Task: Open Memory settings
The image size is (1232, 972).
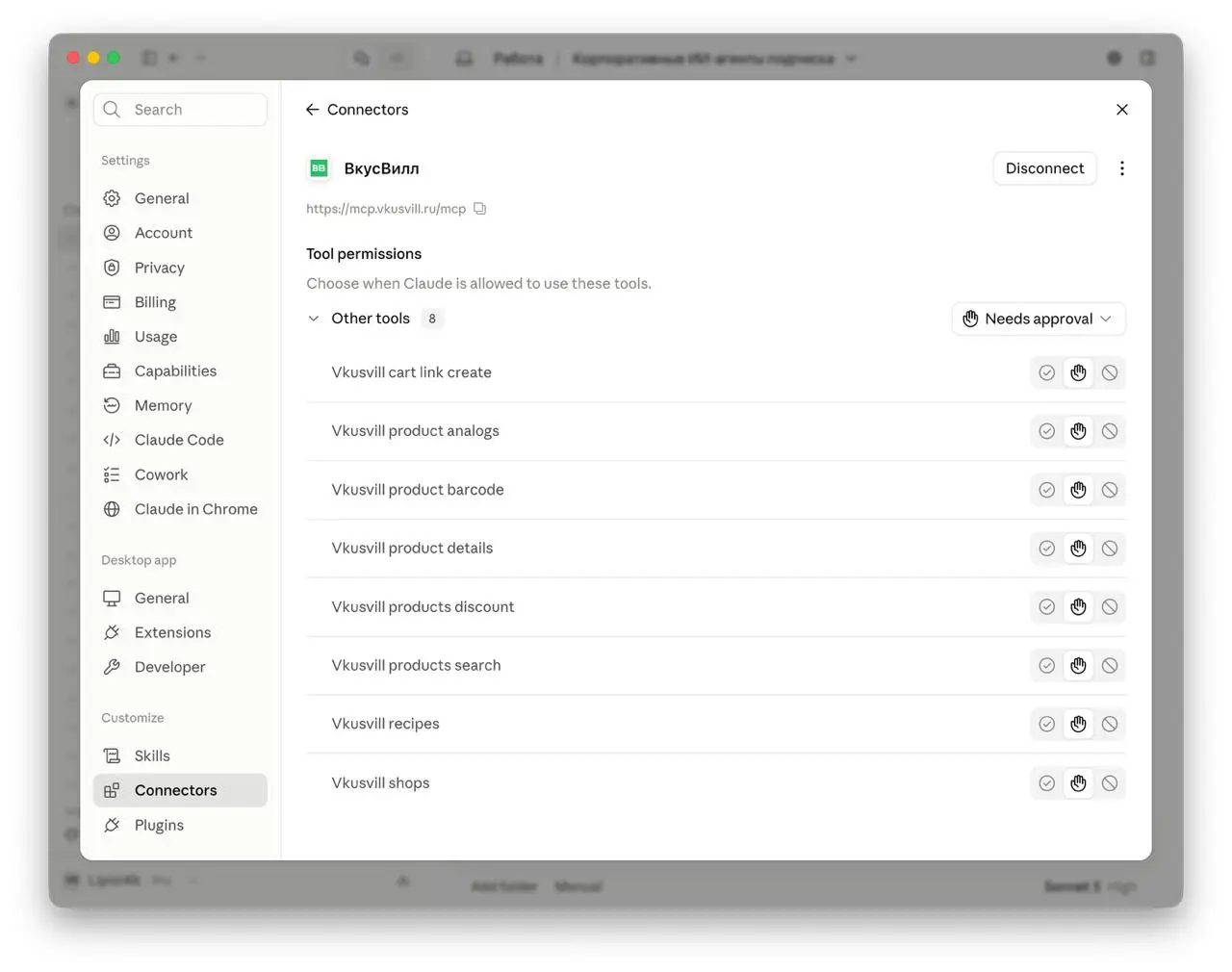Action: click(x=180, y=406)
